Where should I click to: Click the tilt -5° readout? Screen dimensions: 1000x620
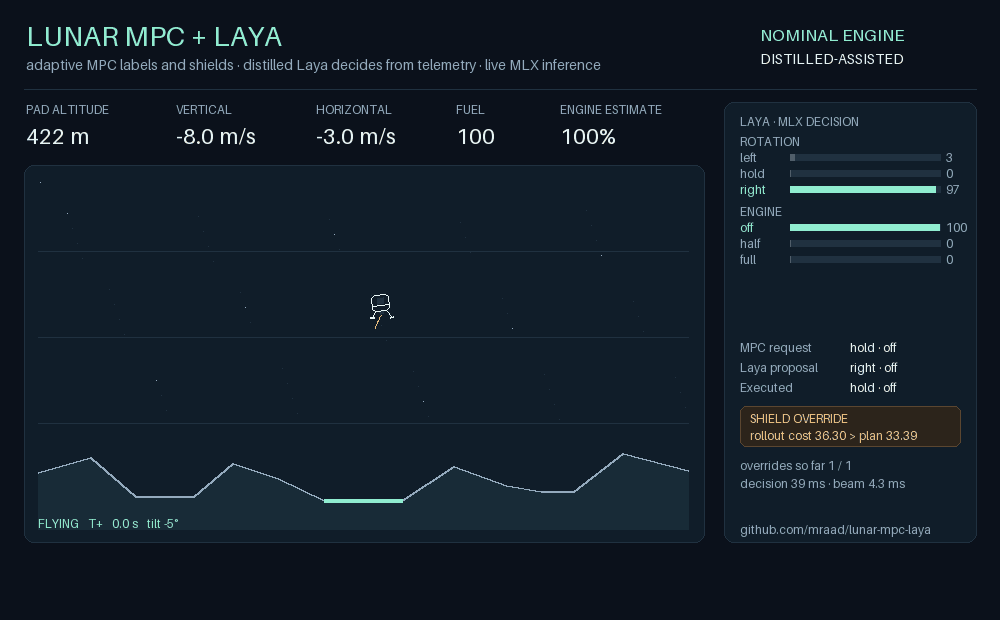tap(163, 524)
